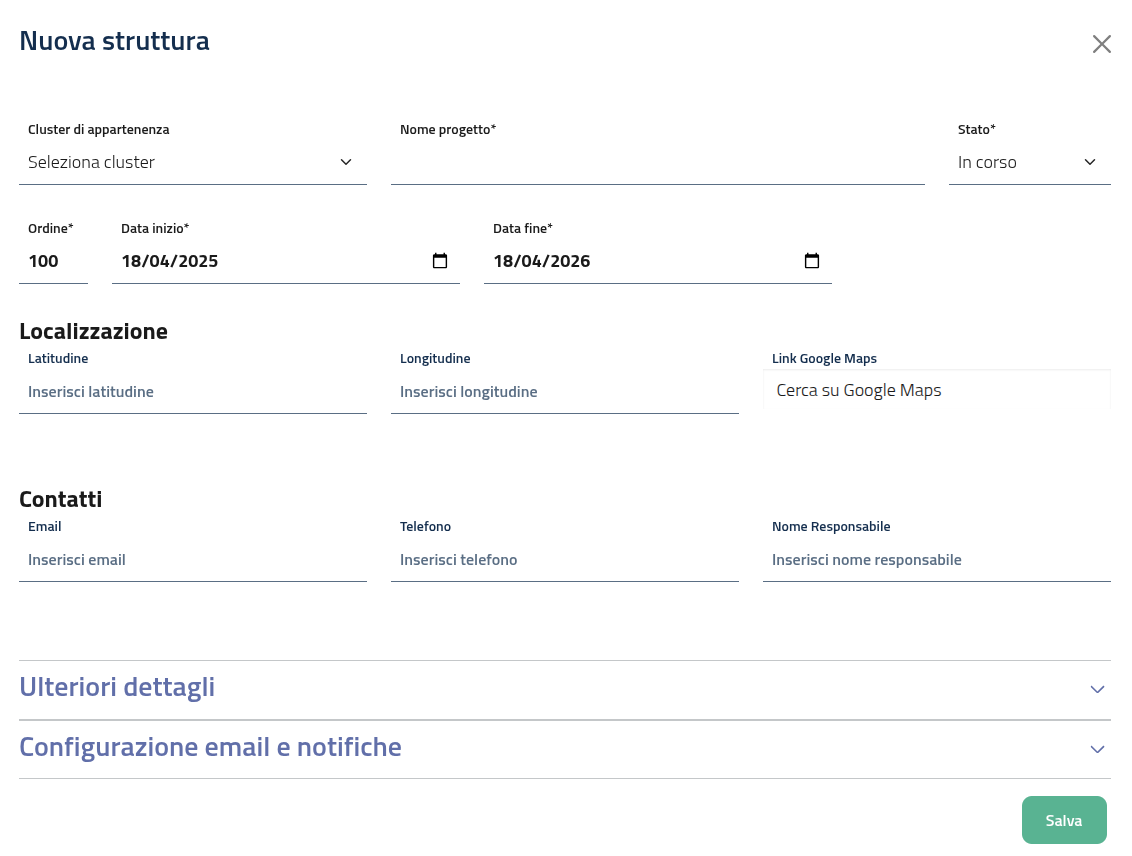Focus the Nome Responsabile field
1132x856 pixels.
pyautogui.click(x=936, y=560)
